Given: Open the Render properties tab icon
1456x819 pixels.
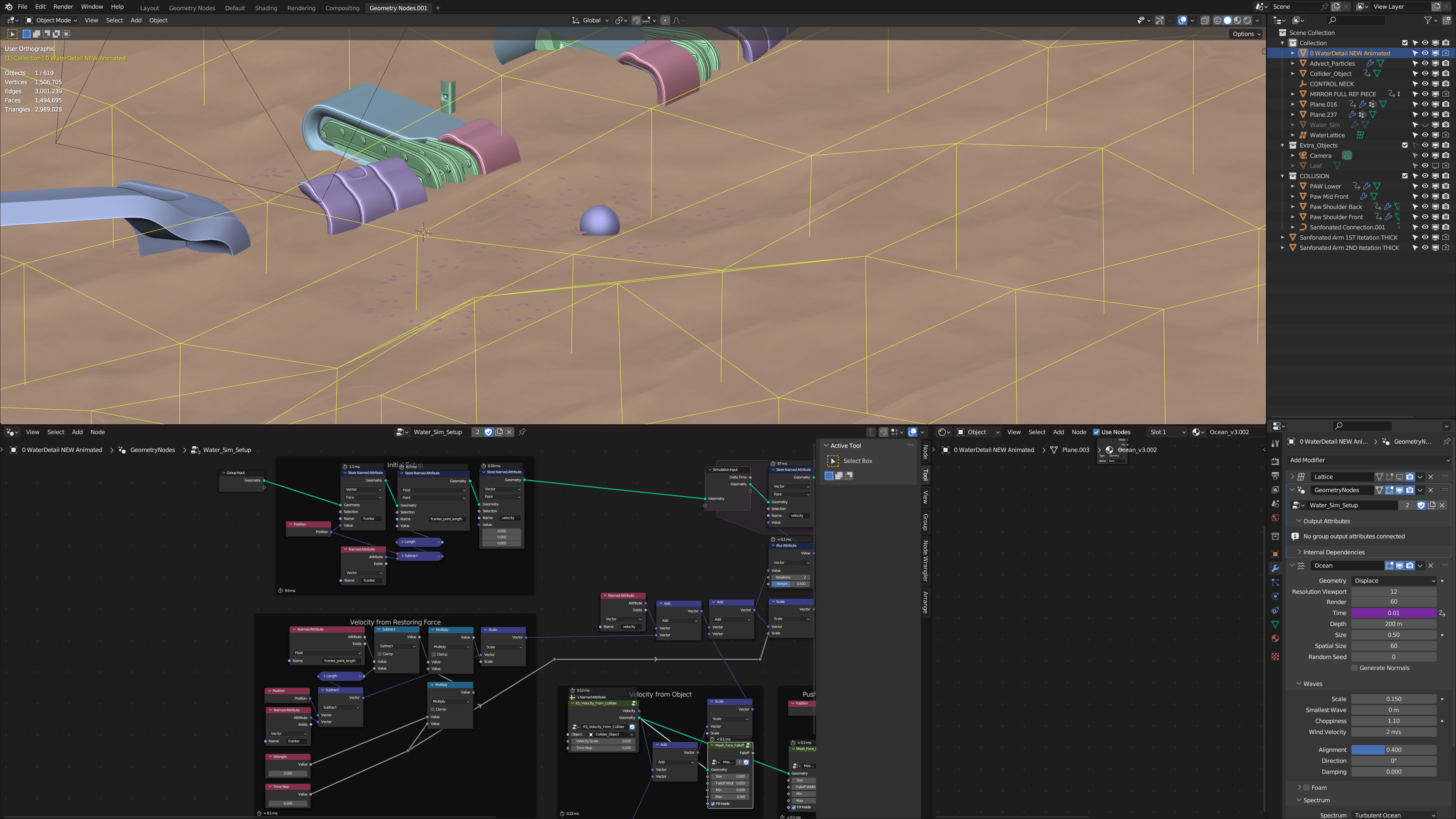Looking at the screenshot, I should 1275,462.
